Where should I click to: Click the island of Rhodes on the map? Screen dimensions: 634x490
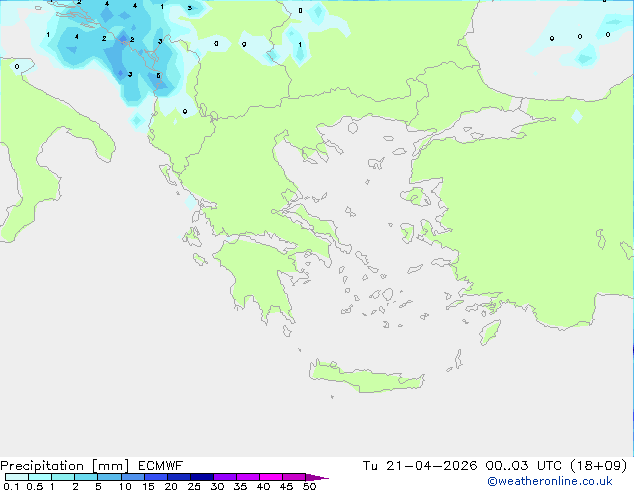490,332
